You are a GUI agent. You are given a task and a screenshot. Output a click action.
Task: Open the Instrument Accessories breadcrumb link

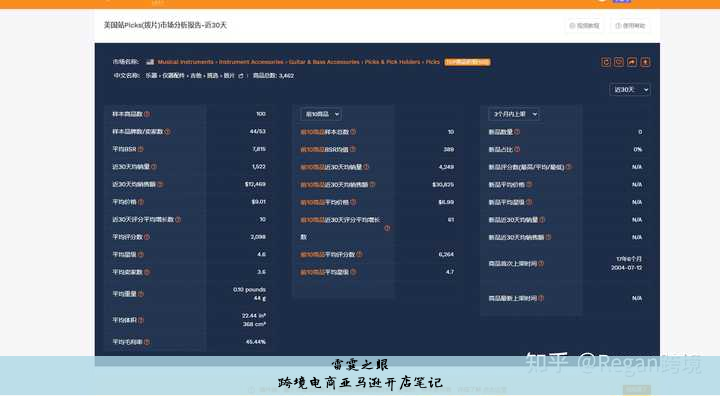click(251, 62)
